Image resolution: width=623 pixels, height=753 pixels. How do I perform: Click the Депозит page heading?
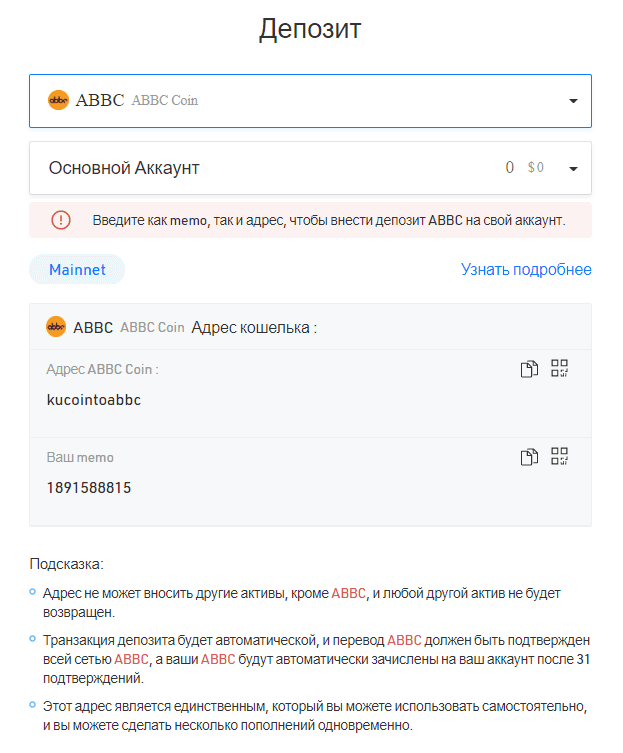310,29
